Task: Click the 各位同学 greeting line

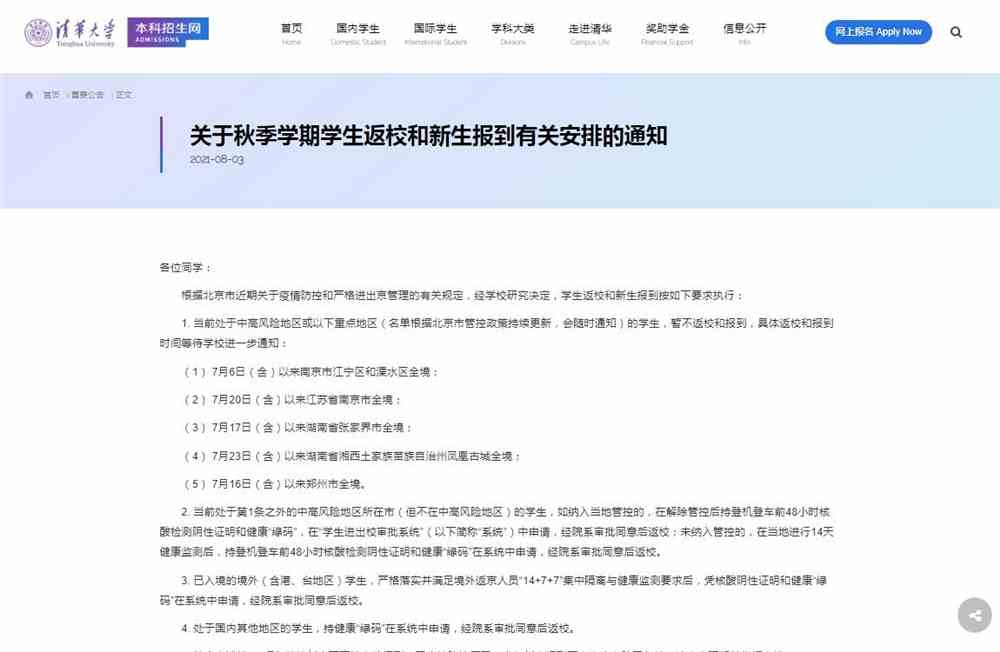Action: [185, 268]
